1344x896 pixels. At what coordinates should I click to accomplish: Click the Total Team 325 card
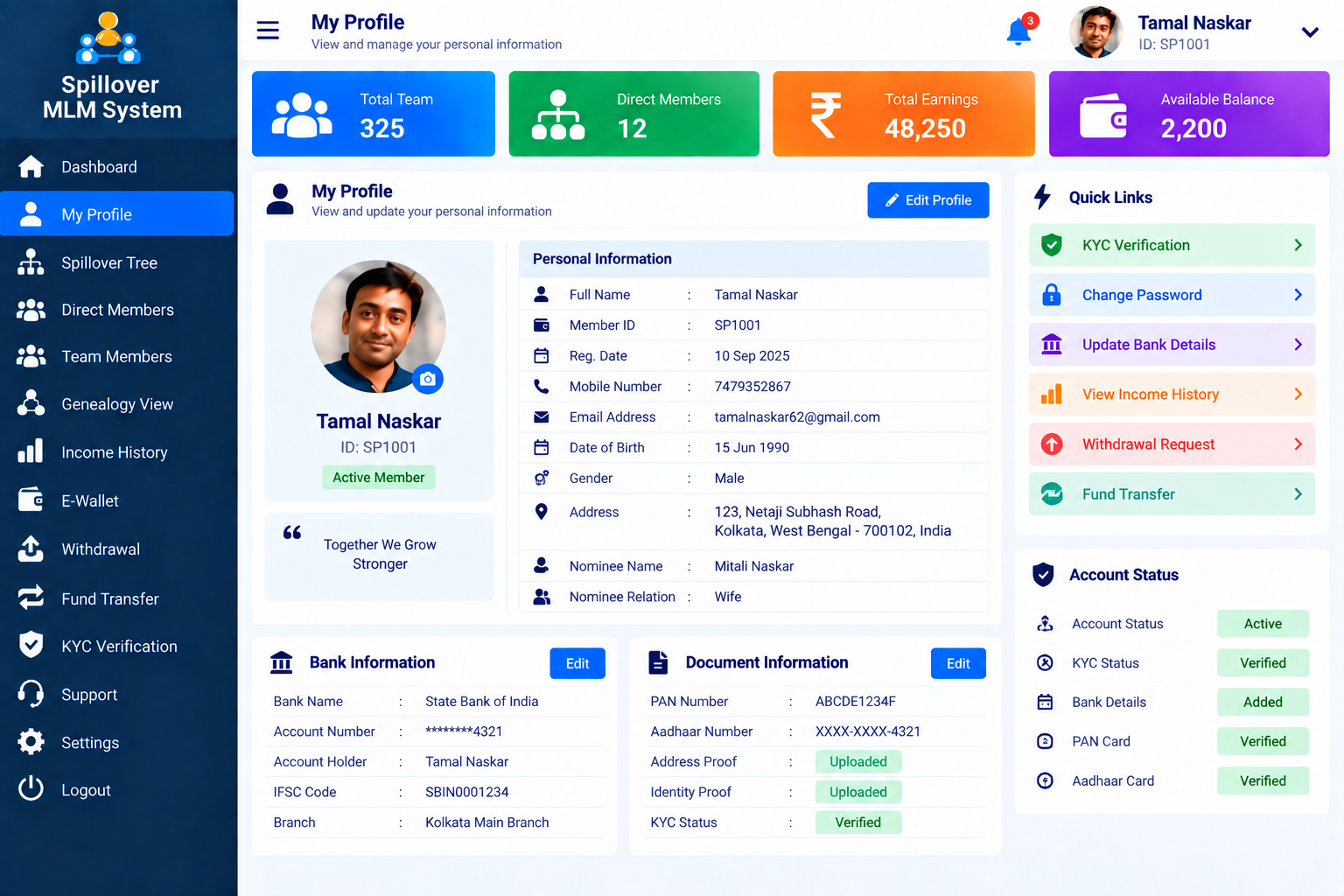374,114
